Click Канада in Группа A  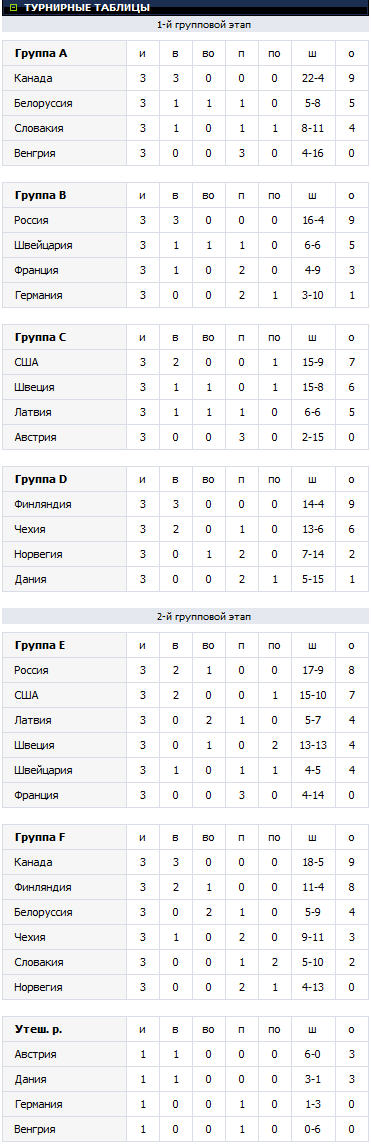(x=33, y=78)
